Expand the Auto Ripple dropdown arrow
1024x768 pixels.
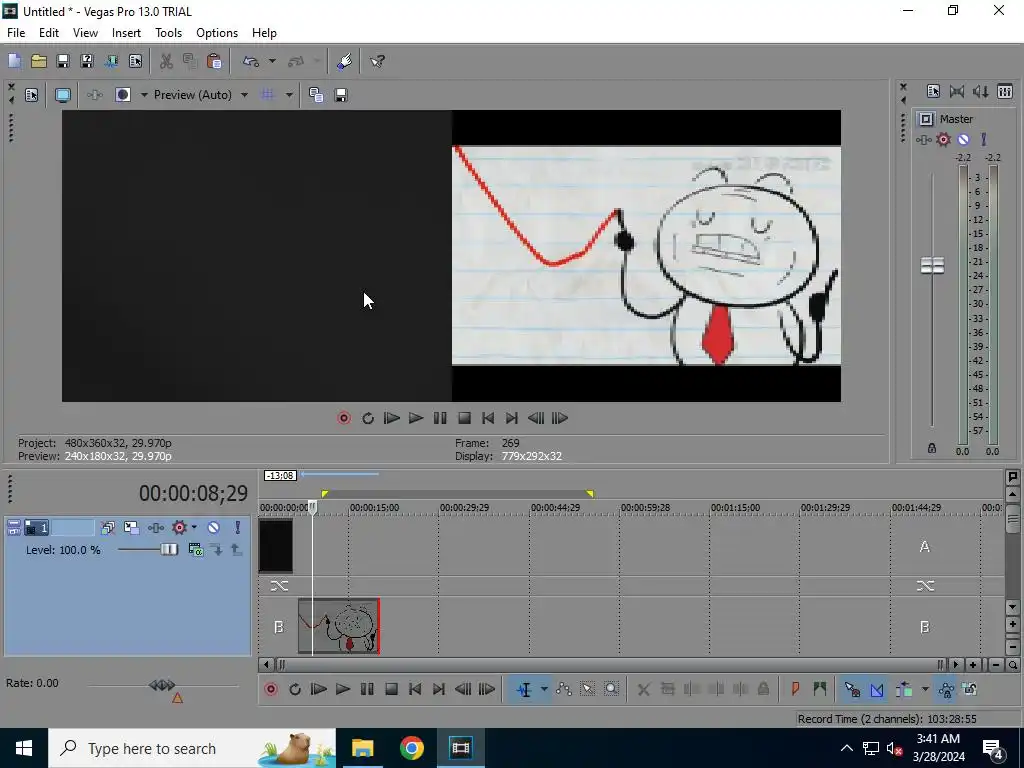tap(925, 690)
